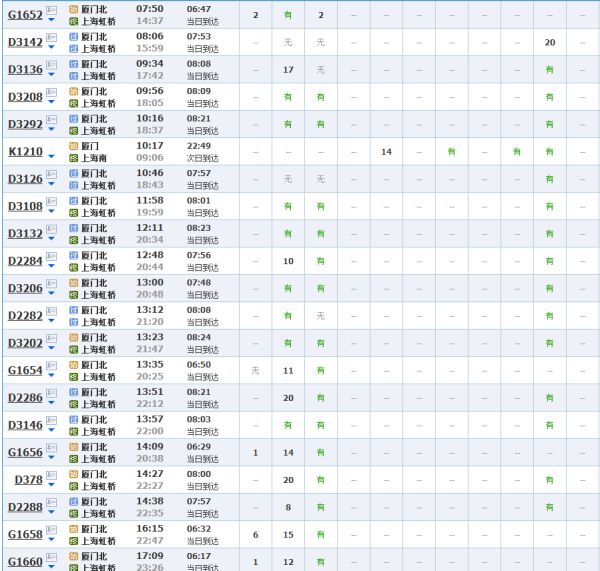The image size is (600, 571).
Task: Click the ID card icon next to D3142
Action: pyautogui.click(x=50, y=38)
